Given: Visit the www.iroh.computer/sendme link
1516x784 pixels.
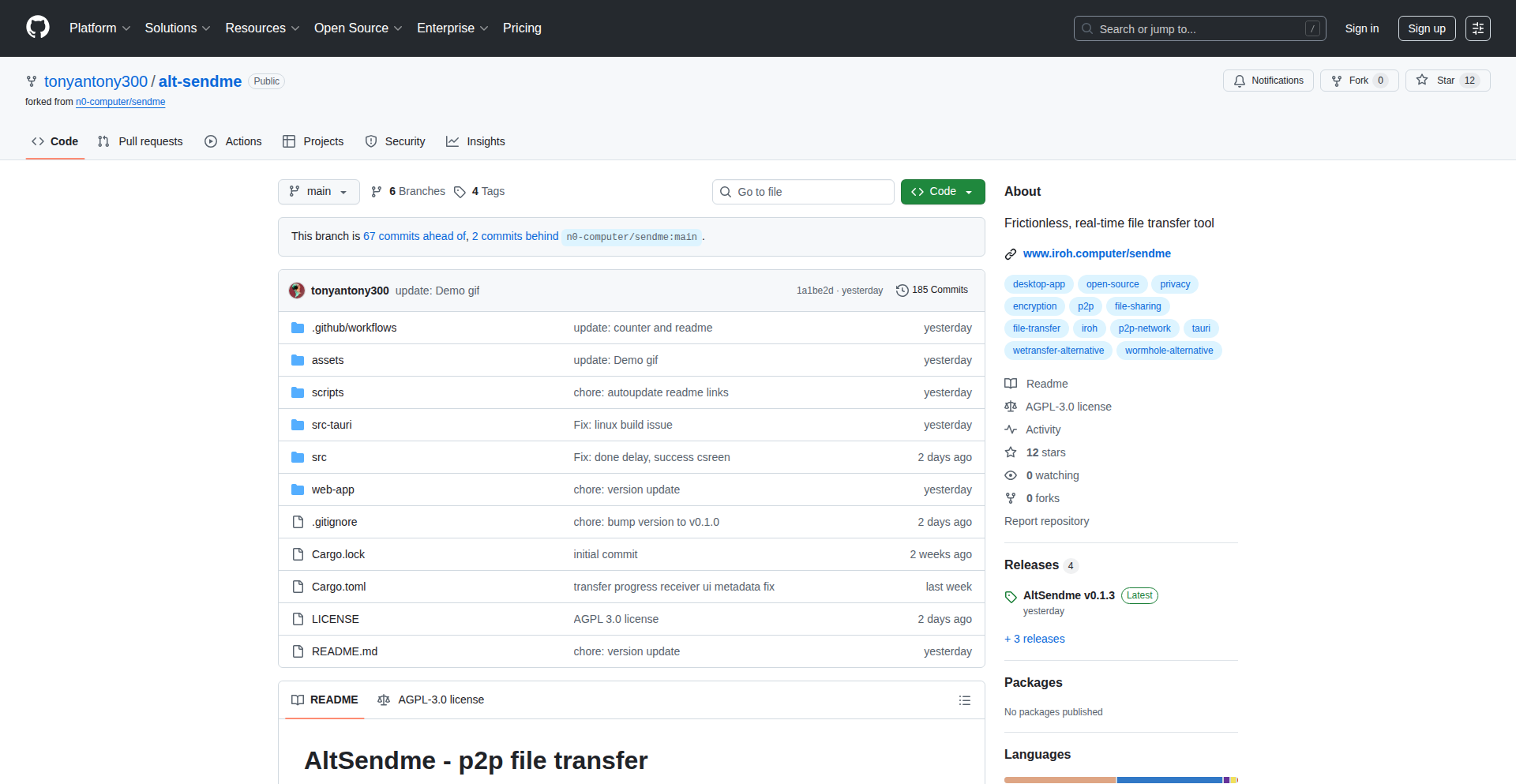Looking at the screenshot, I should 1097,253.
